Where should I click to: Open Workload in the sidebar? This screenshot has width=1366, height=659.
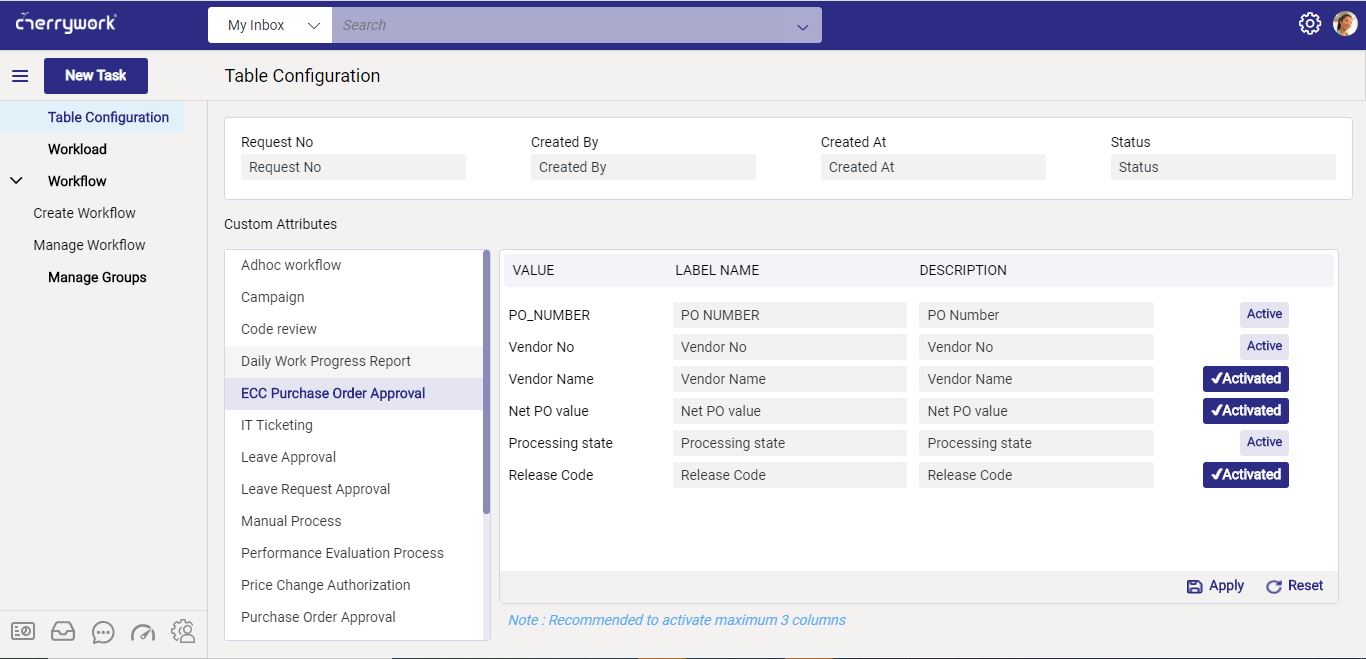click(77, 149)
